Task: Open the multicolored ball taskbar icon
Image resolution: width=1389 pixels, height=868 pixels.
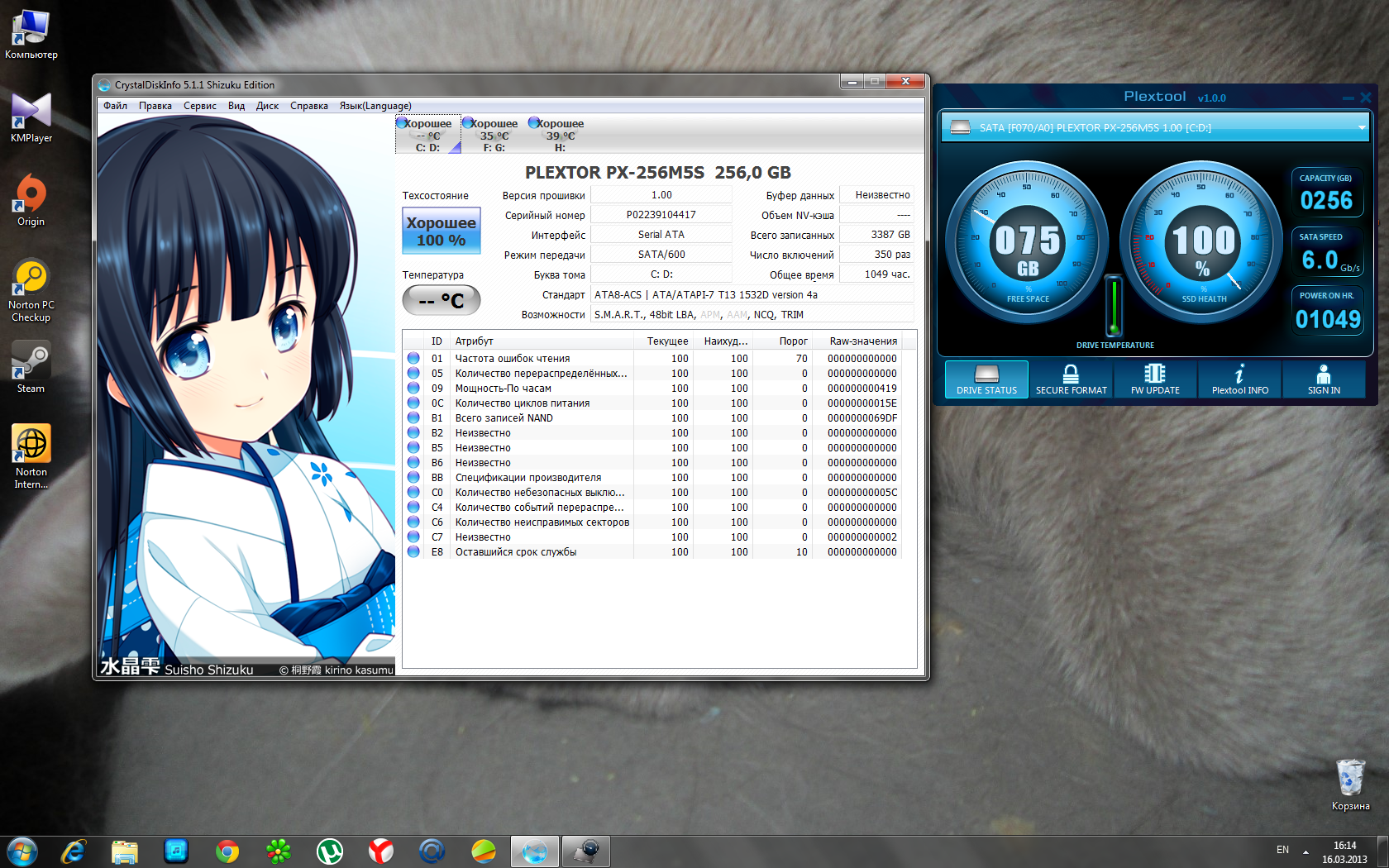Action: click(x=484, y=851)
